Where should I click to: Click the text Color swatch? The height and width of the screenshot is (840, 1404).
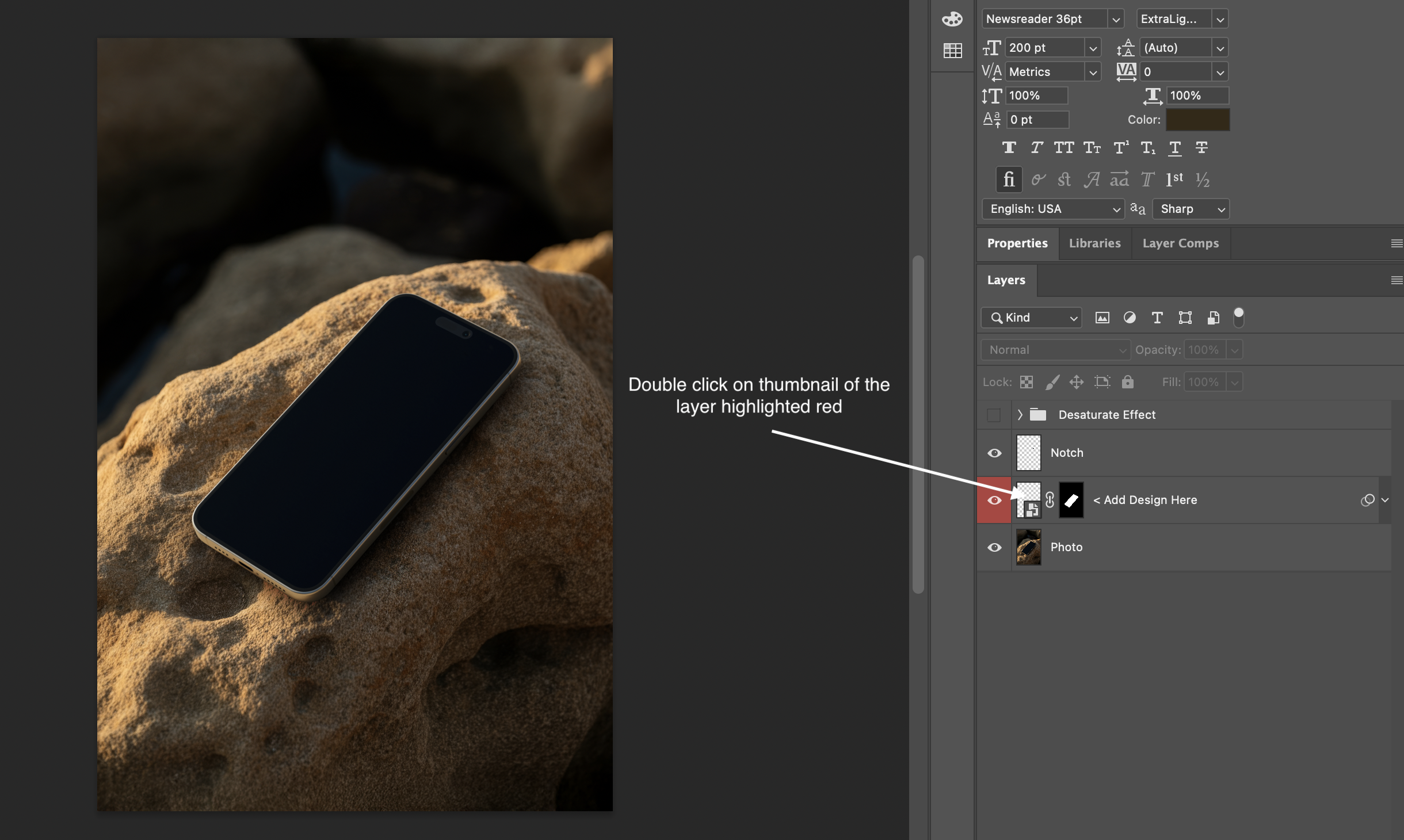(1197, 120)
